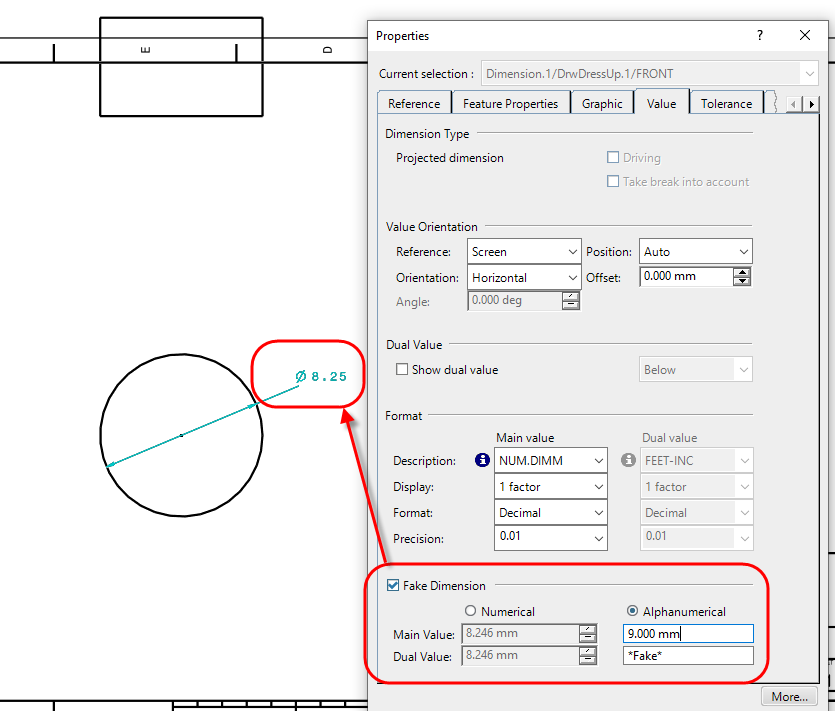835x711 pixels.
Task: Select the Ø 8.25 dimension text on drawing
Action: pyautogui.click(x=322, y=377)
